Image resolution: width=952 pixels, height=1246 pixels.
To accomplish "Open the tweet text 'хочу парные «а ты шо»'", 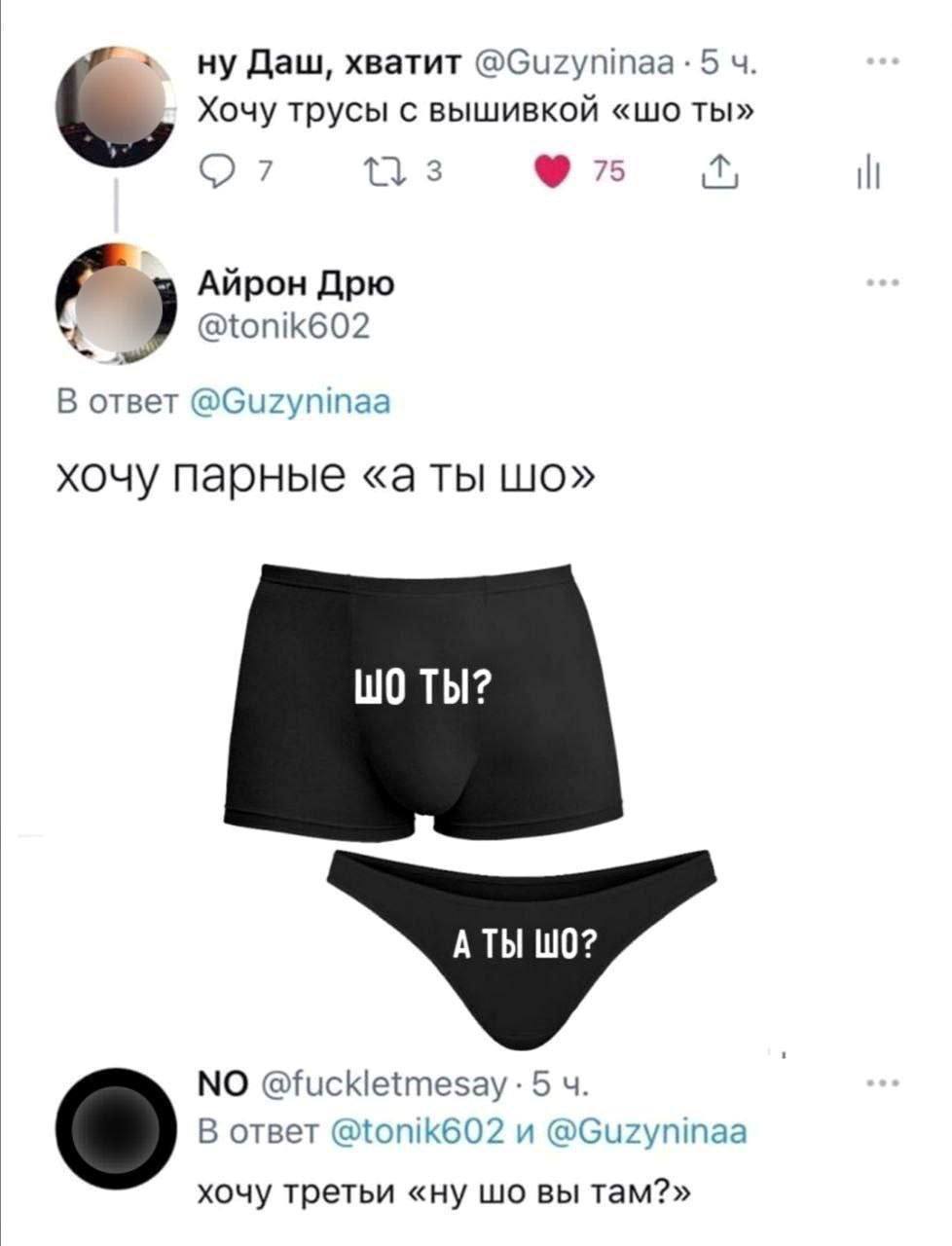I will coord(325,477).
